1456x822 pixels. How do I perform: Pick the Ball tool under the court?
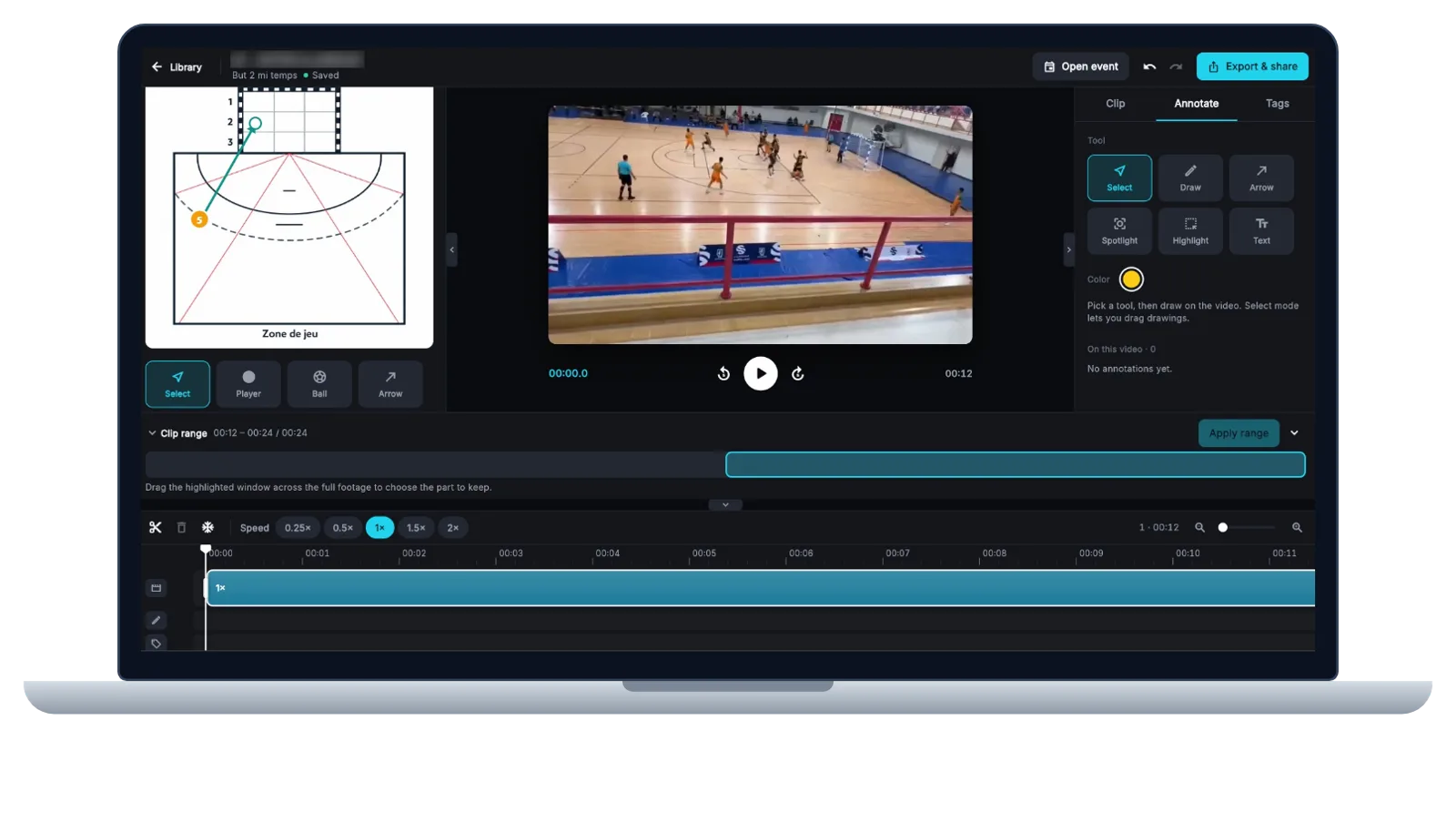[319, 384]
